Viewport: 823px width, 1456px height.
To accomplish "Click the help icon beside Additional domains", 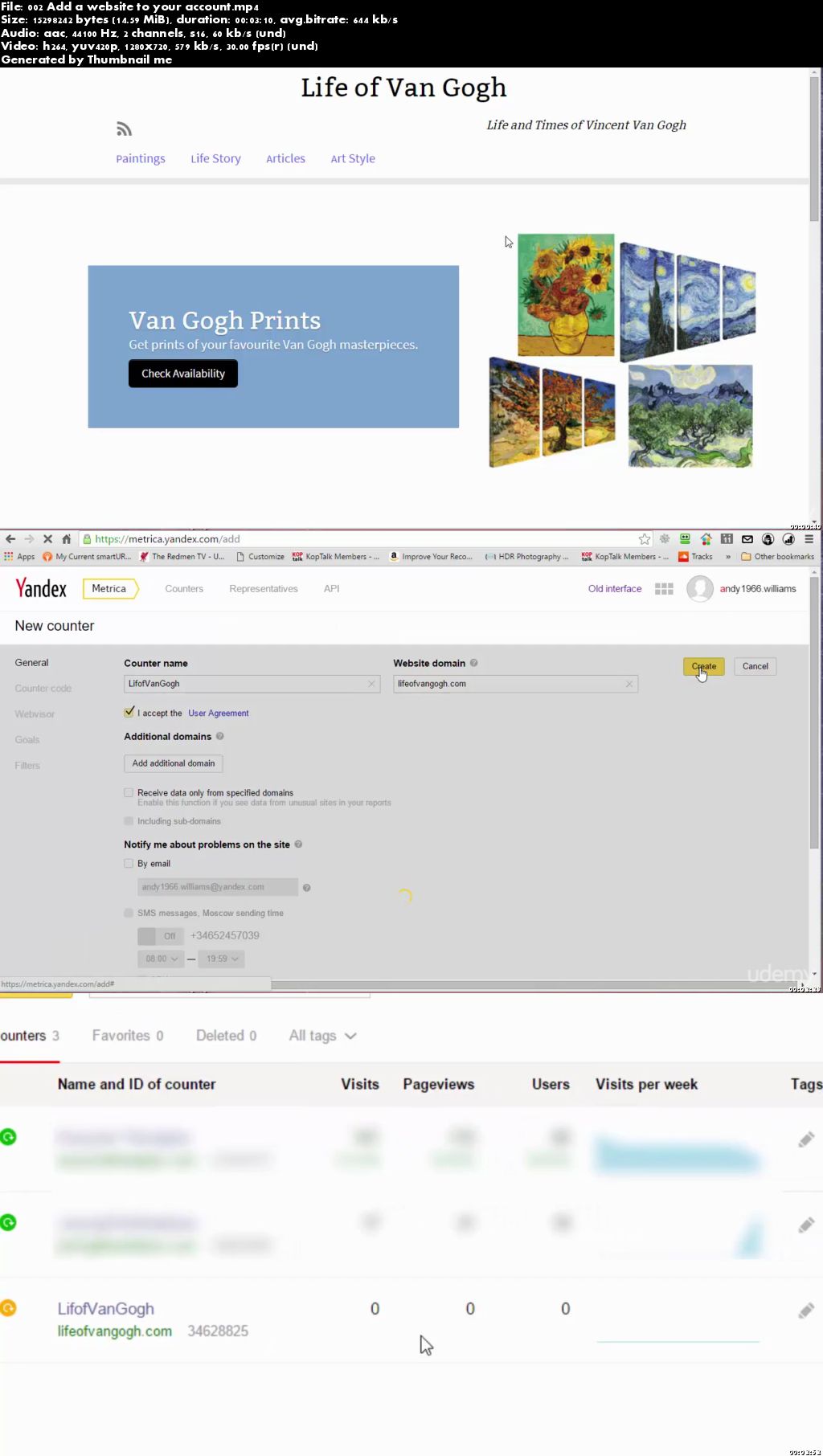I will [219, 736].
